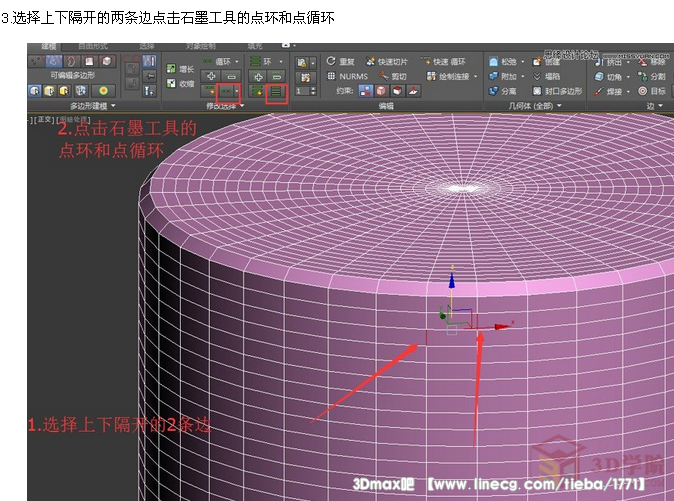The width and height of the screenshot is (674, 501).
Task: Click the 环 ring button
Action: (260, 61)
